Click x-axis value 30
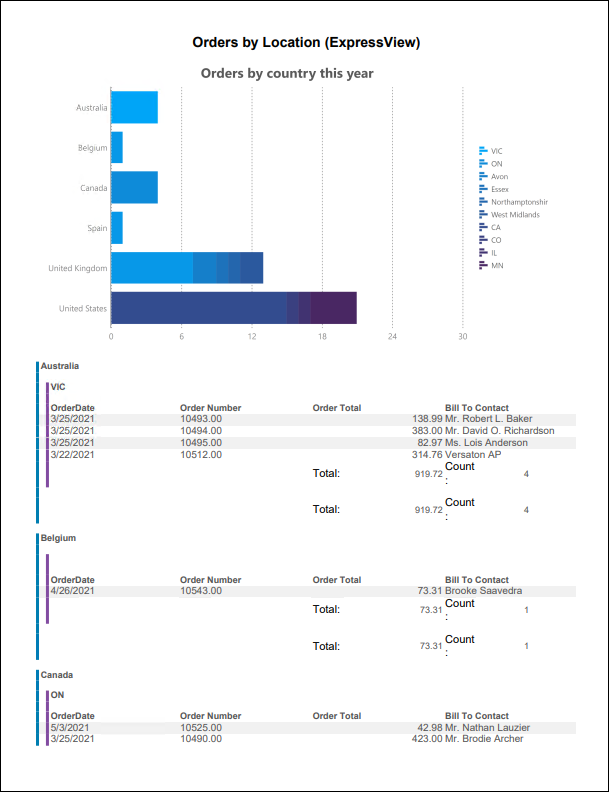Screen dimensions: 609x792 [x=463, y=336]
